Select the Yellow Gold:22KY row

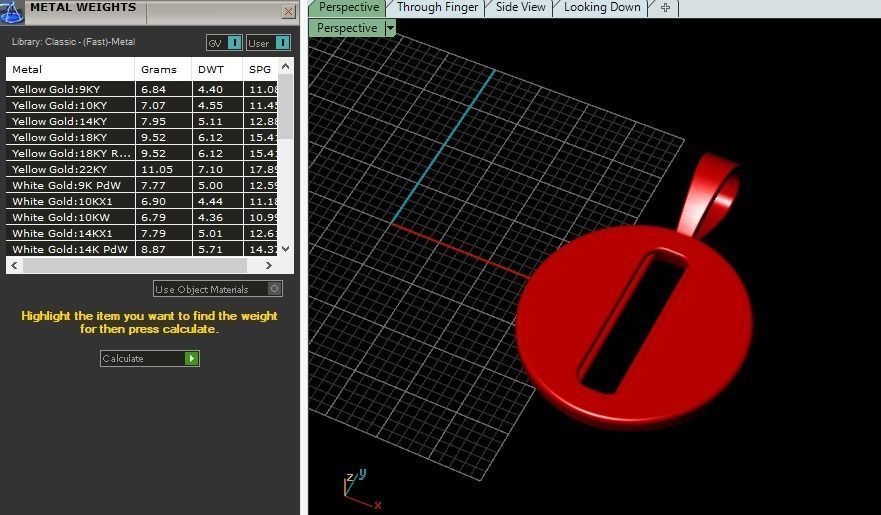point(142,169)
